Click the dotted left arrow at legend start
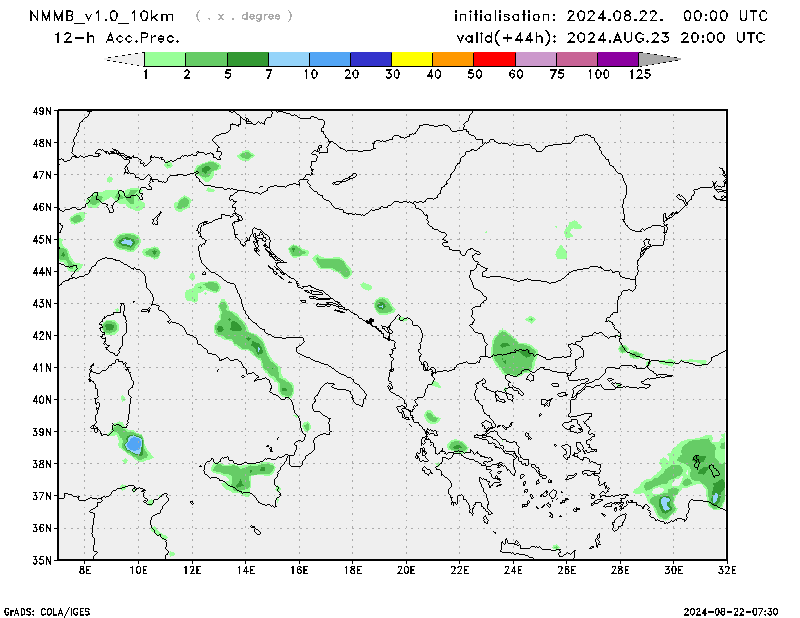 click(x=125, y=60)
